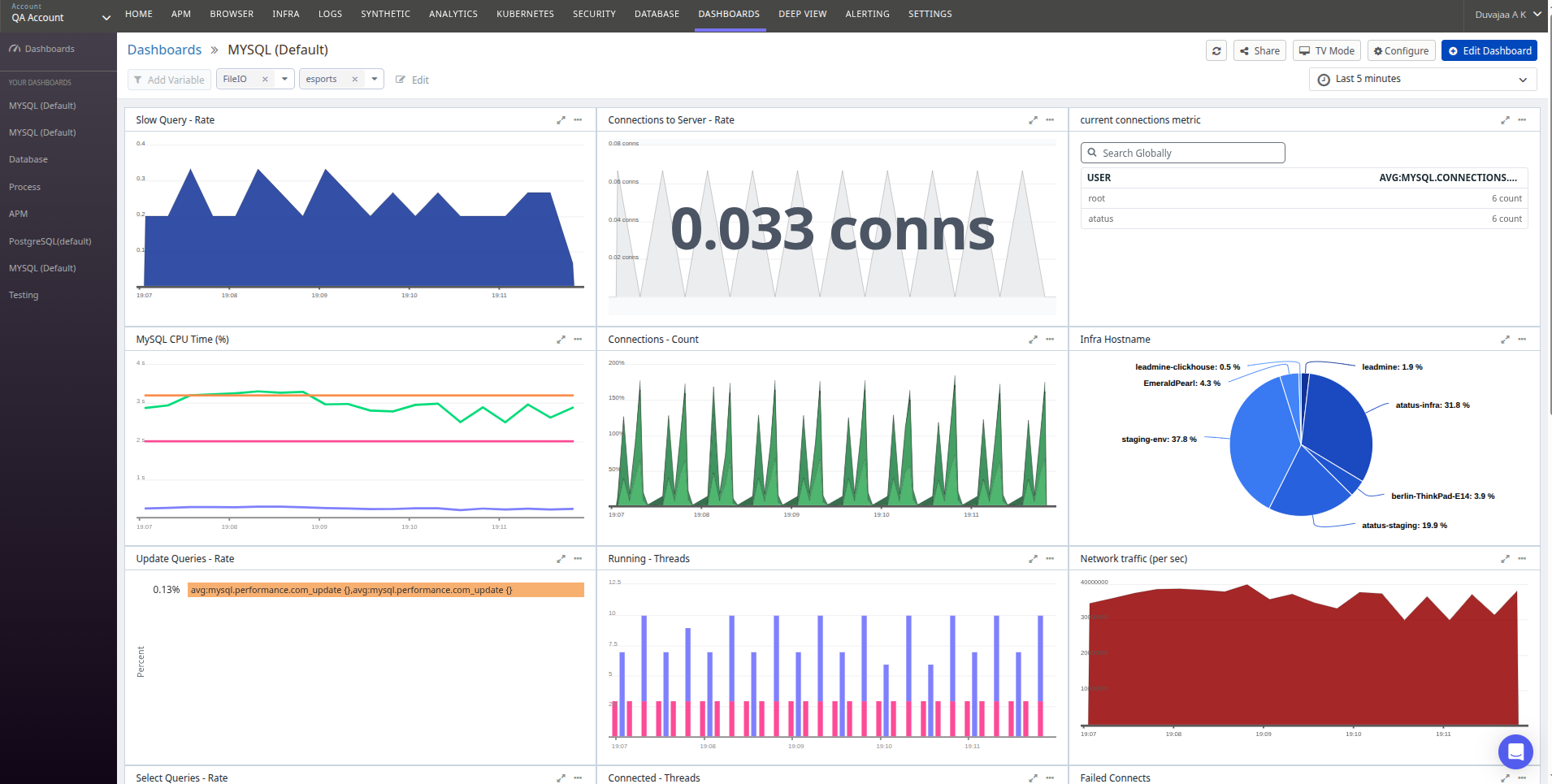Enable TV Mode

coord(1326,50)
